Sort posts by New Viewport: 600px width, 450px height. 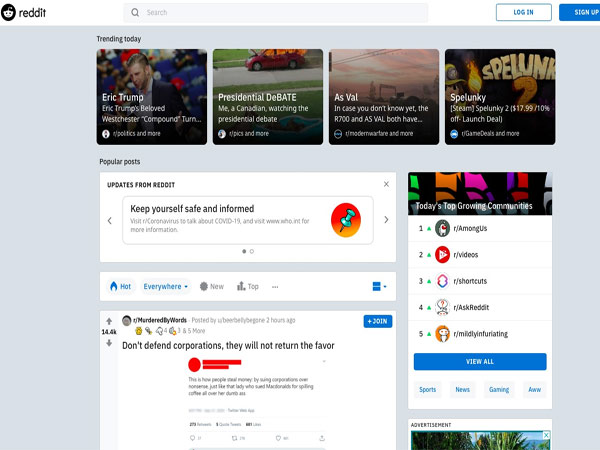pos(211,286)
